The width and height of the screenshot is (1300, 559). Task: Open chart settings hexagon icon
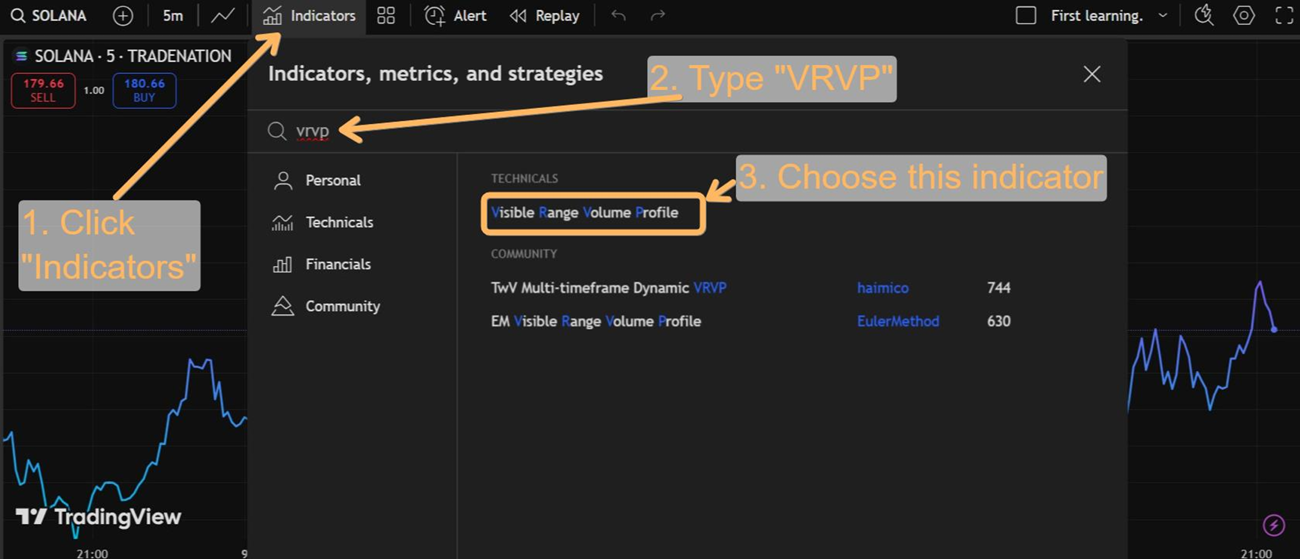tap(1244, 16)
